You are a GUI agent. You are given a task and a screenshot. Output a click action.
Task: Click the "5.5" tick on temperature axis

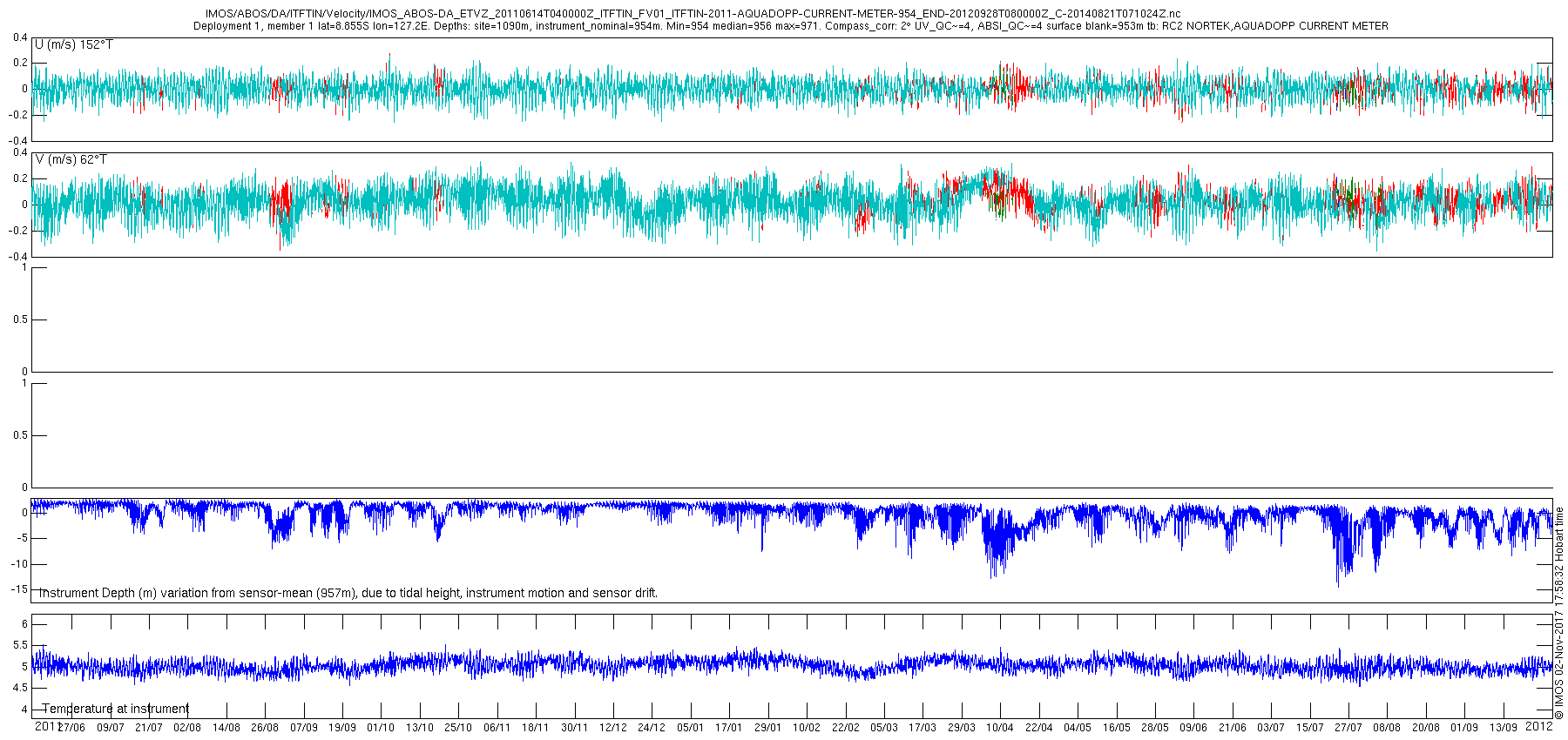click(19, 645)
